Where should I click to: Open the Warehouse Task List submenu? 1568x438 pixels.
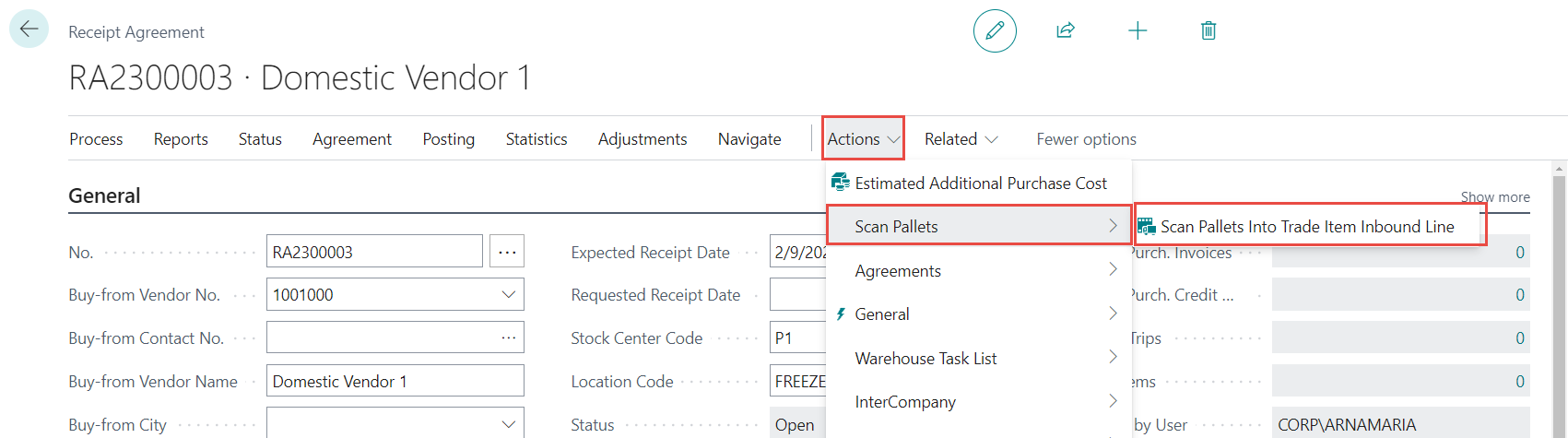click(979, 359)
